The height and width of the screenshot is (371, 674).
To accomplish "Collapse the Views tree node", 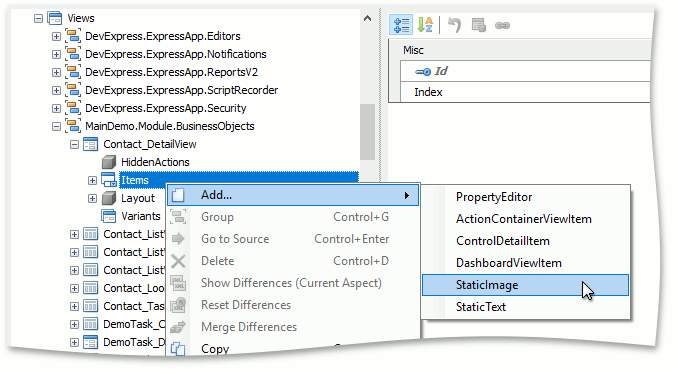I will pyautogui.click(x=39, y=18).
